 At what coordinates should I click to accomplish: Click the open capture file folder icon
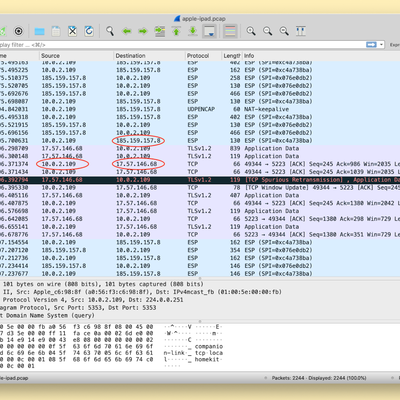point(39,31)
